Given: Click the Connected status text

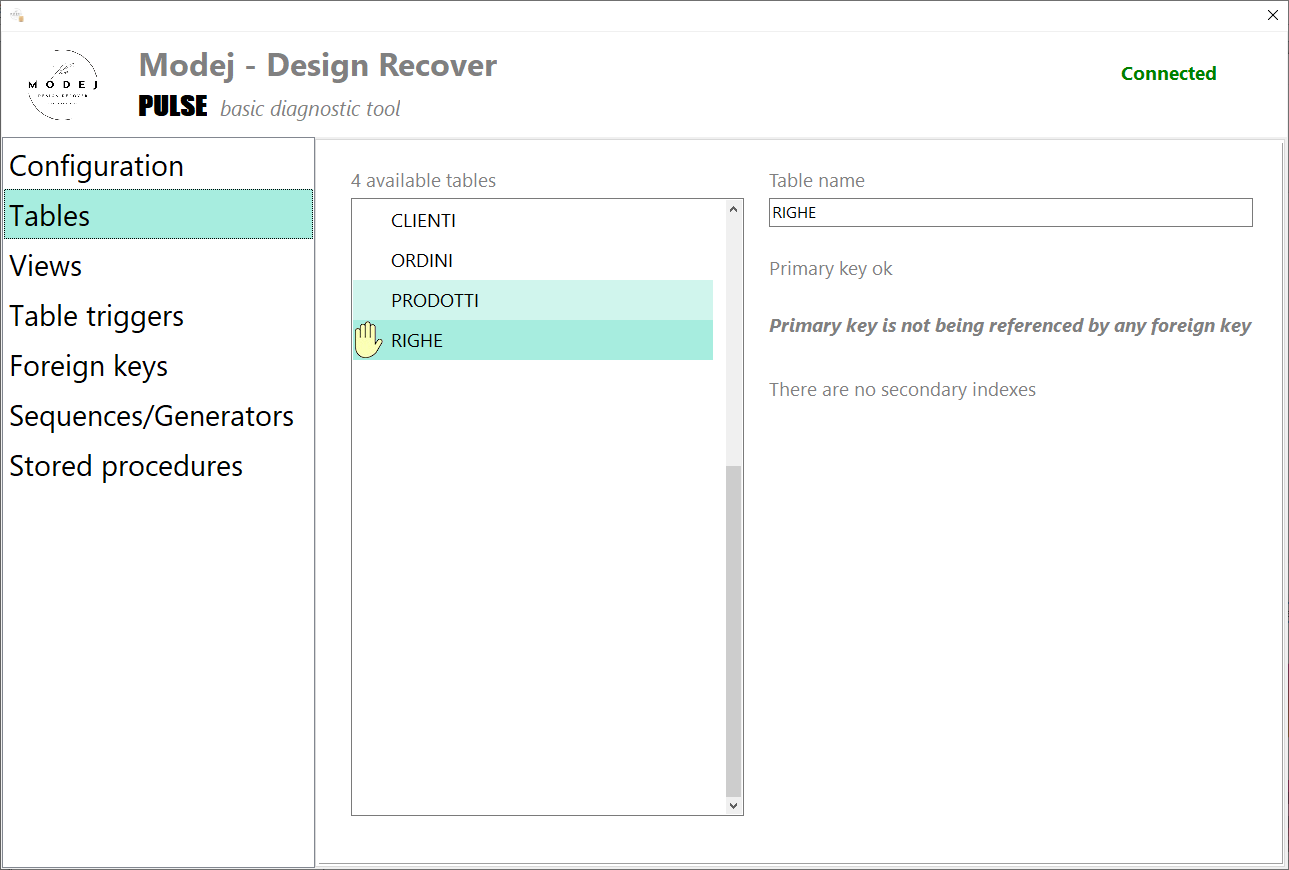Looking at the screenshot, I should 1168,73.
